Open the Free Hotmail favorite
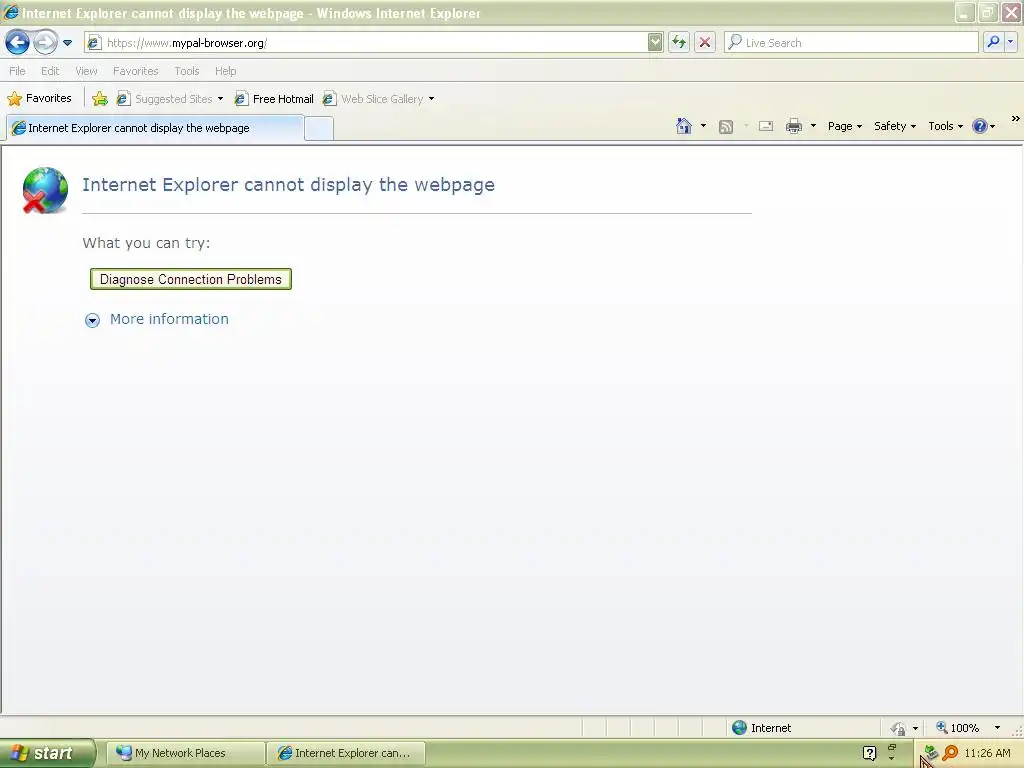 click(x=274, y=99)
